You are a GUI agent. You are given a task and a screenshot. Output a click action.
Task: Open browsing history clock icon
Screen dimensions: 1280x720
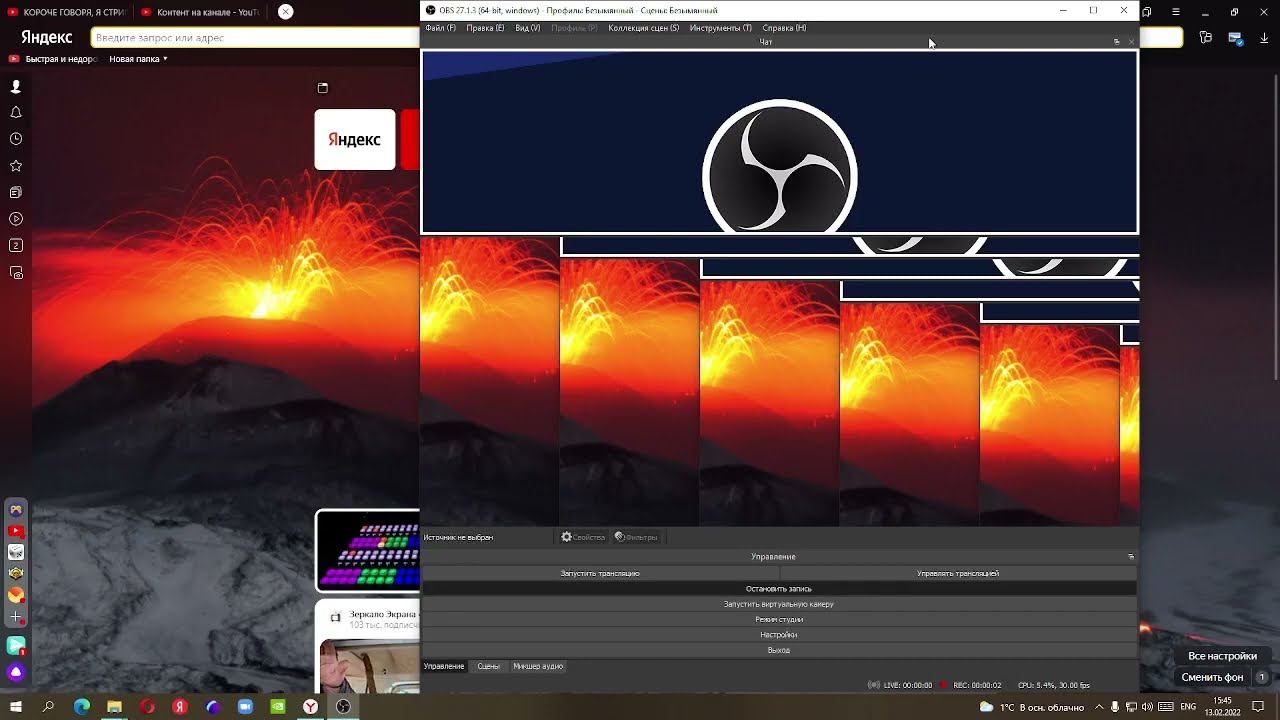point(16,139)
